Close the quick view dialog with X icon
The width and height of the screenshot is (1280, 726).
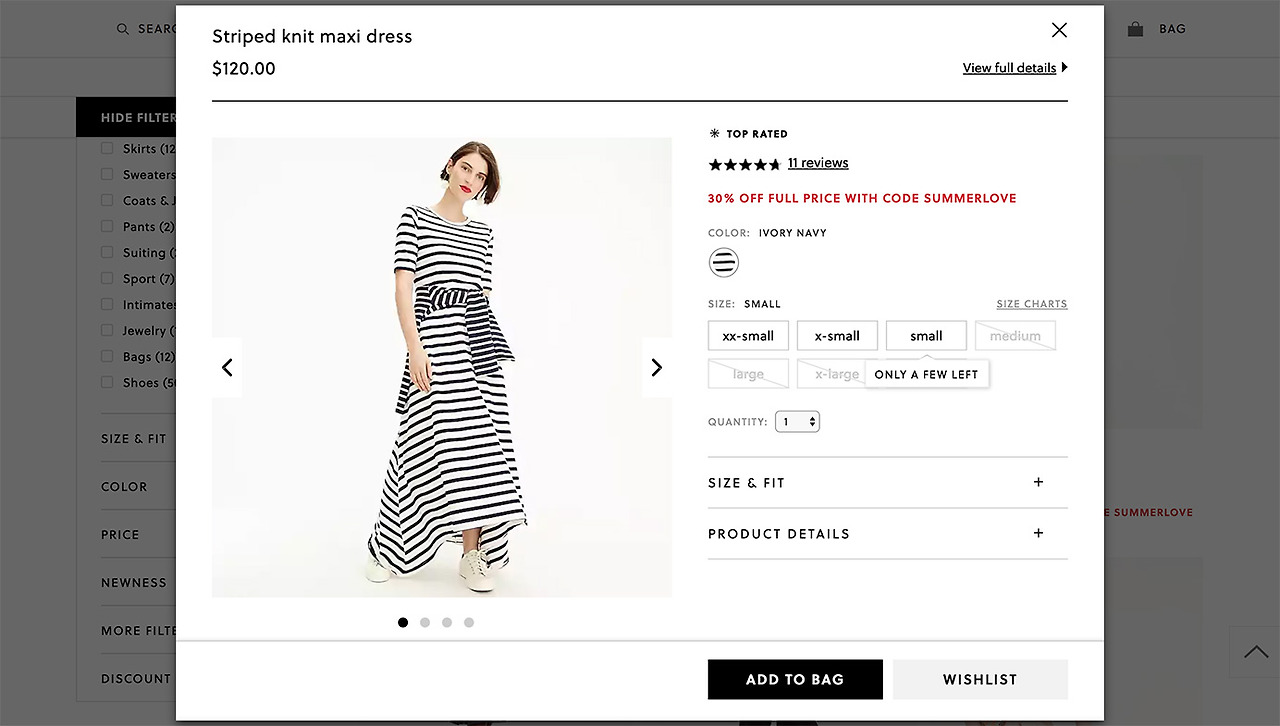[1059, 30]
